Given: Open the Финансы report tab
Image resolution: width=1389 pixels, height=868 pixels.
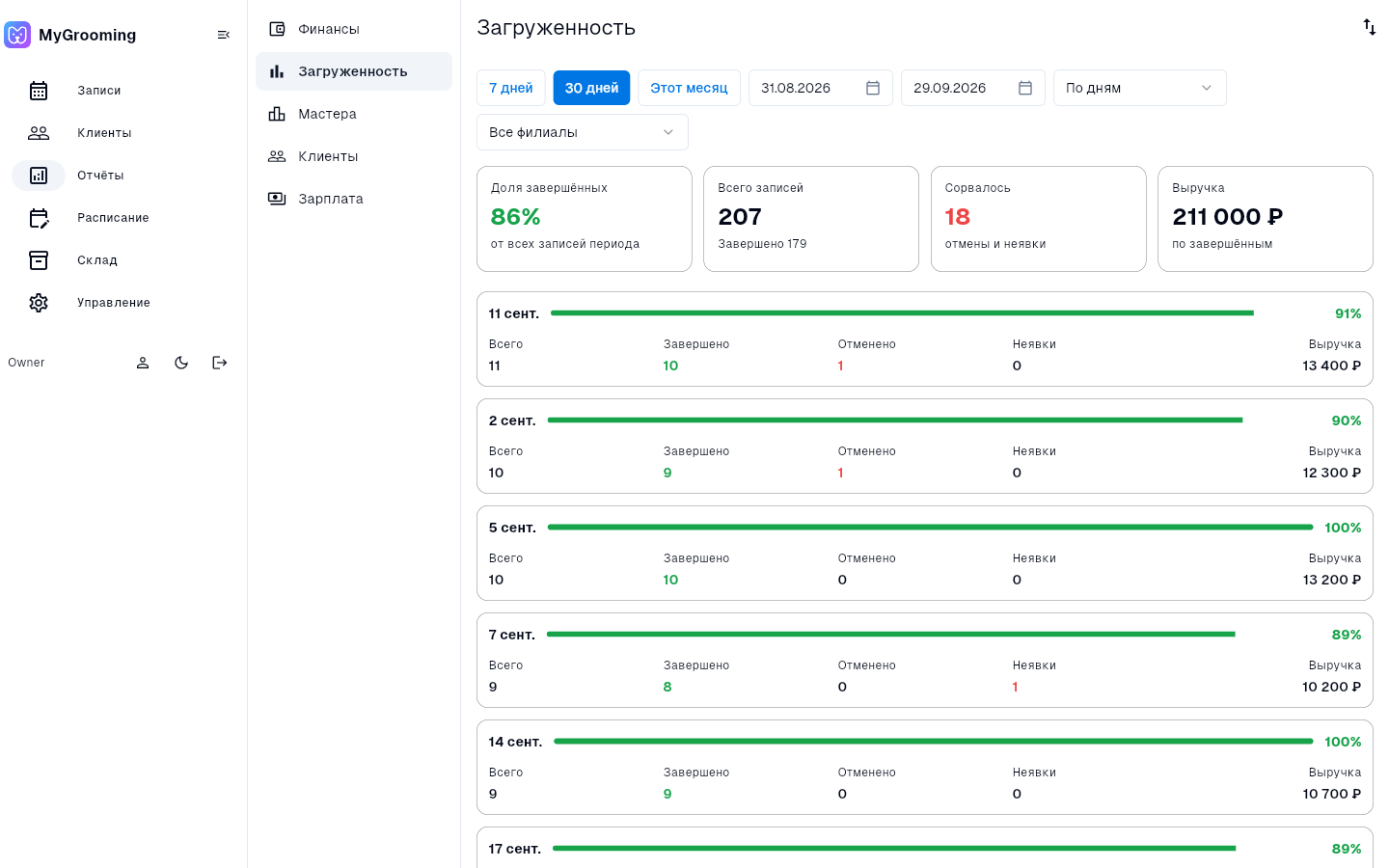Looking at the screenshot, I should (354, 29).
